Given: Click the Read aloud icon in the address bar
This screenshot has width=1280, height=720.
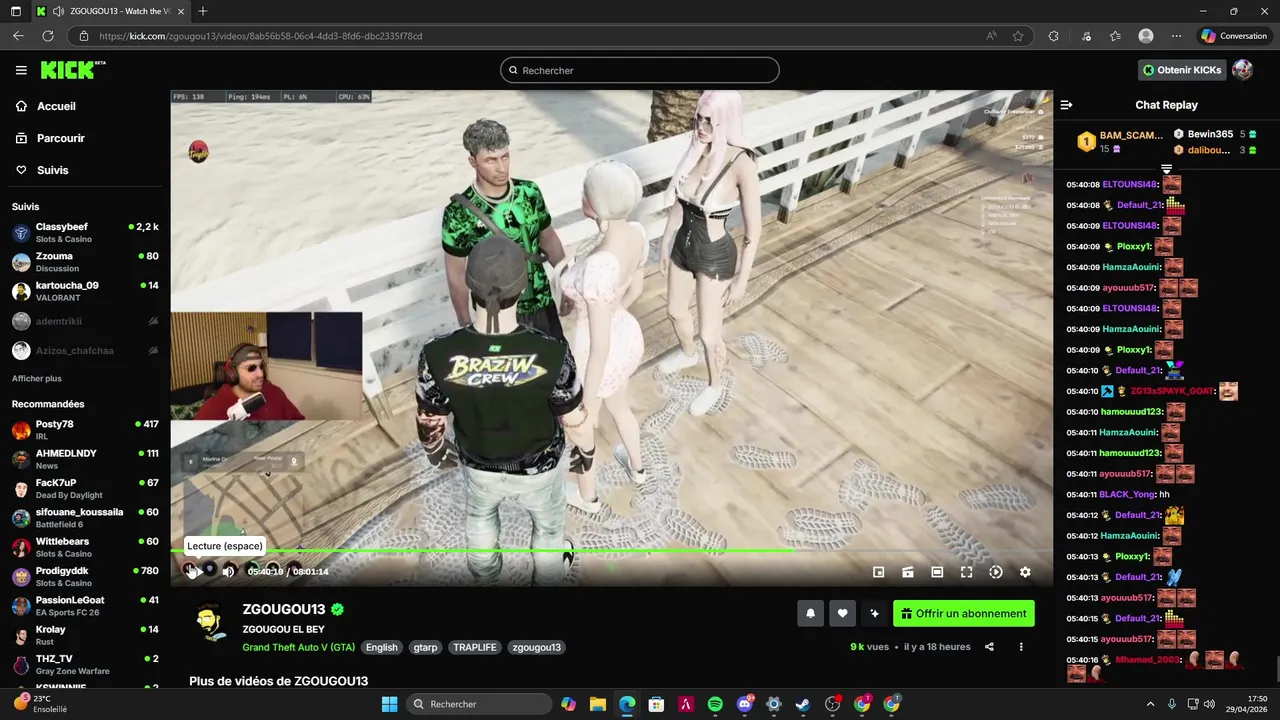Looking at the screenshot, I should (x=991, y=36).
